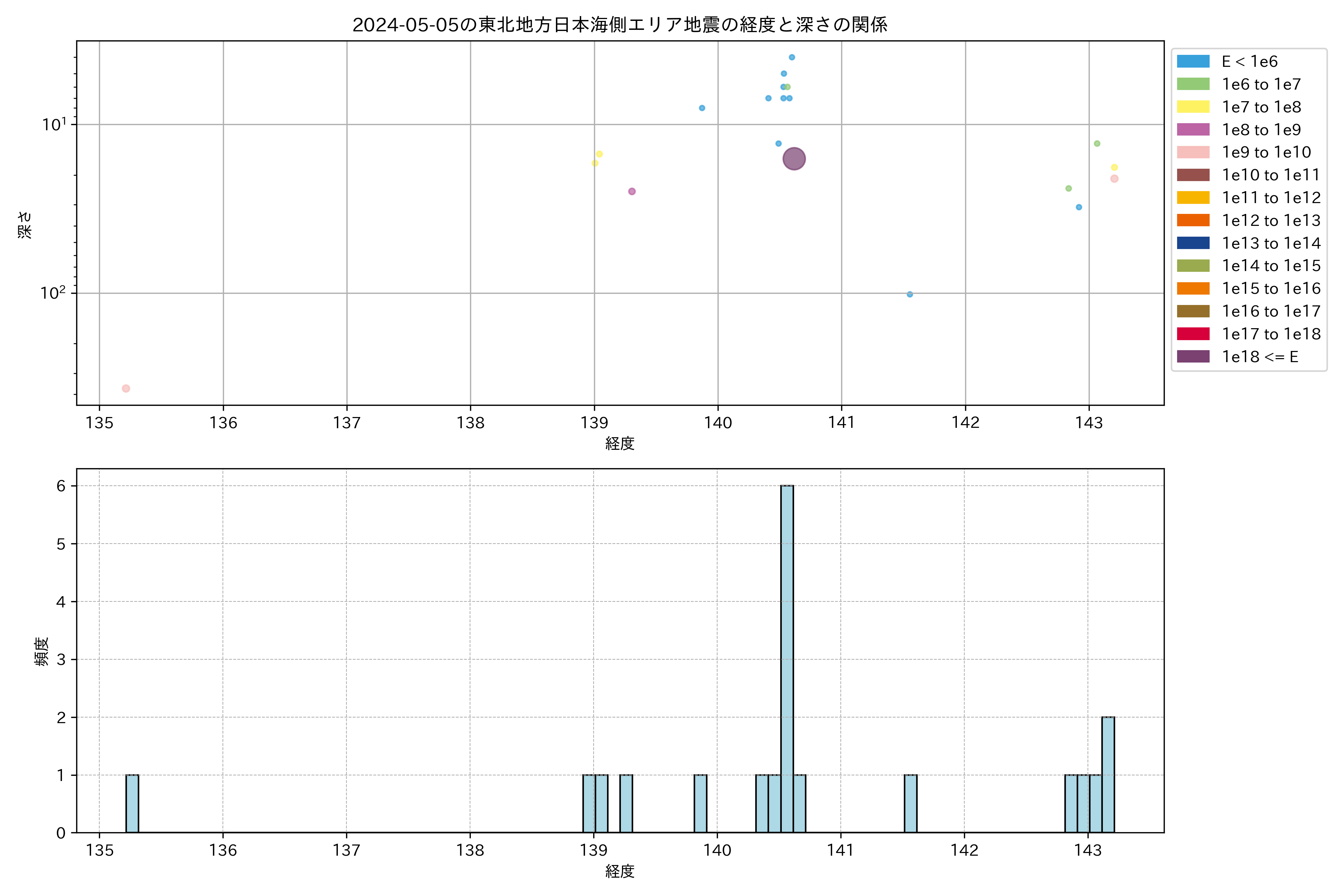Click the '頻度' y-axis label on histogram
1344x896 pixels.
[42, 651]
